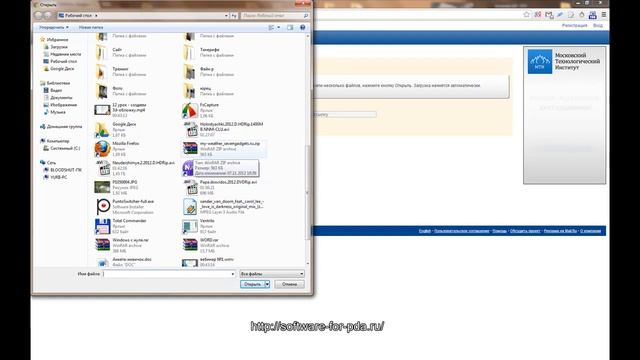
Task: Toggle the preview pane icon
Action: coord(290,27)
